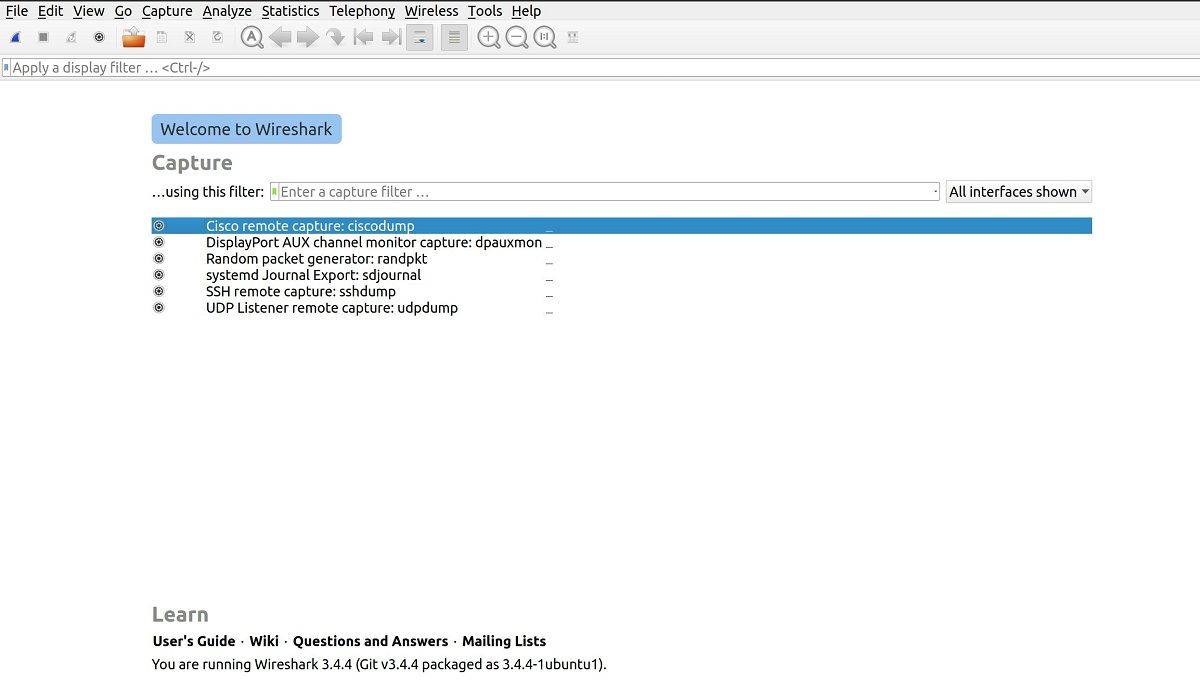Open options gear for DisplayPort AUX monitor
The height and width of the screenshot is (689, 1200).
click(158, 242)
